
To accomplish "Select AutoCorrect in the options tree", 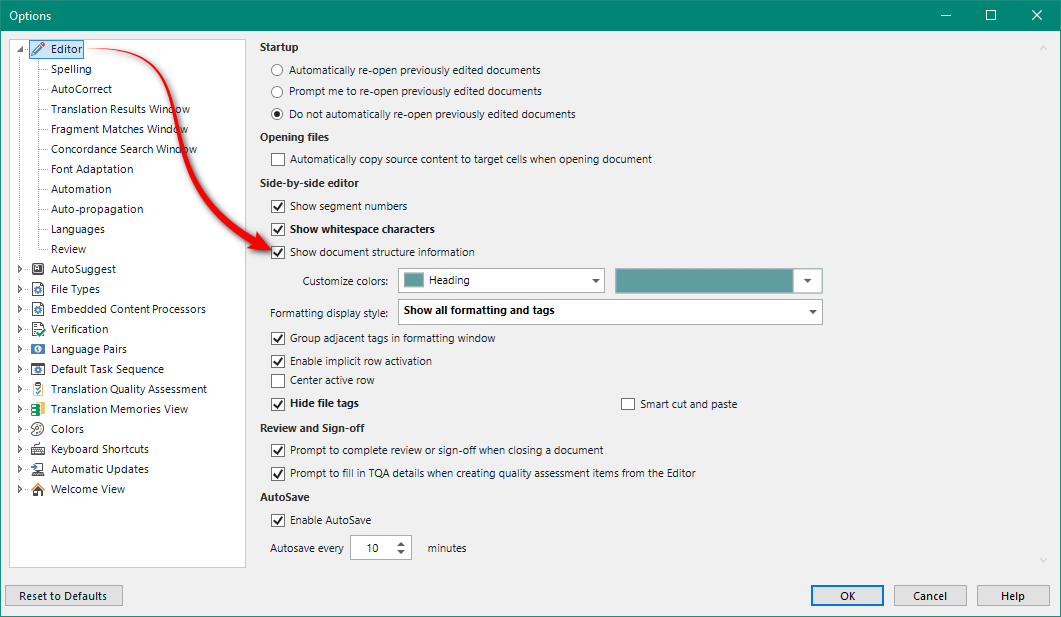I will (x=81, y=89).
